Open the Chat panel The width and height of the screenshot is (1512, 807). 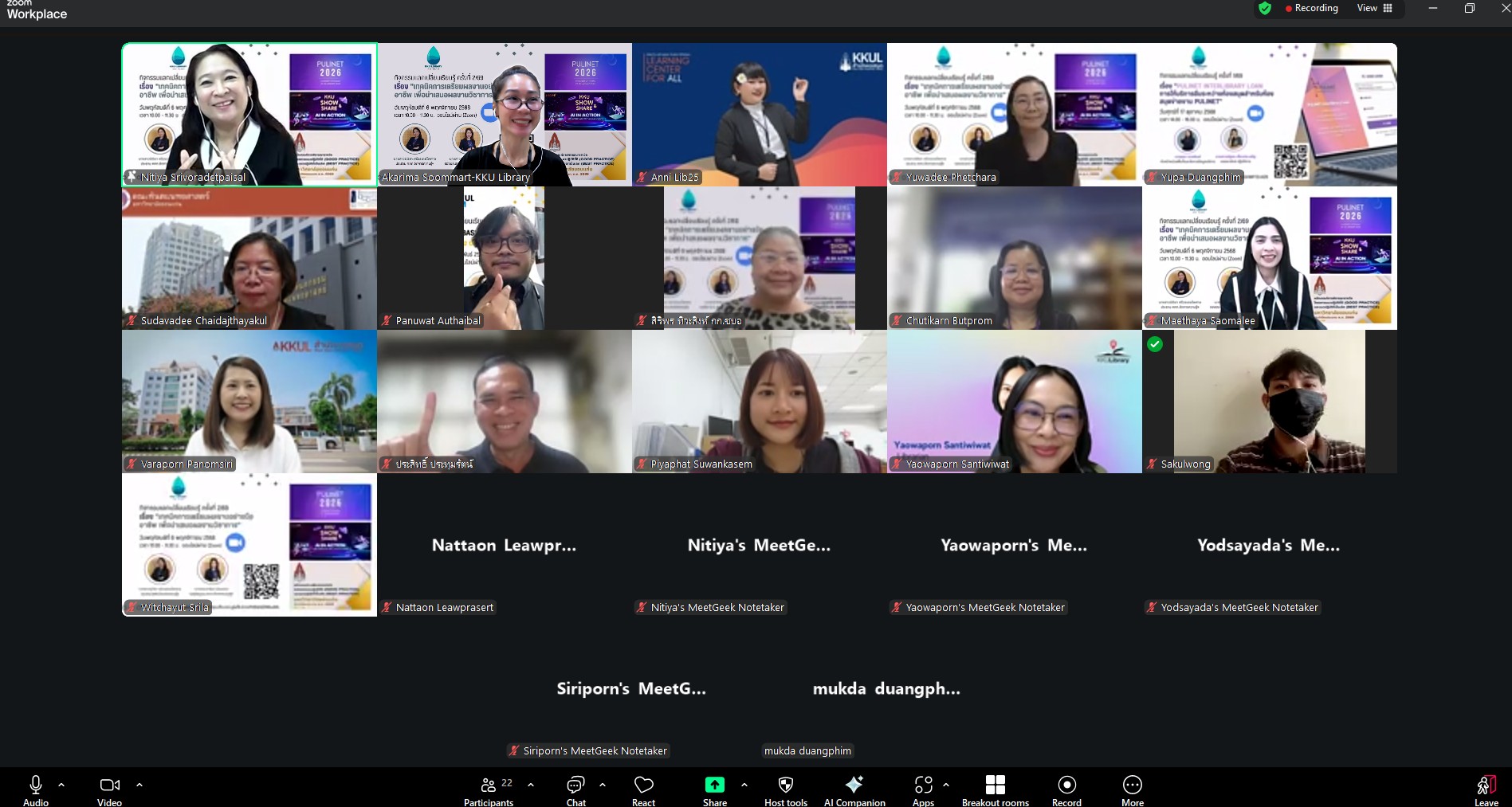pyautogui.click(x=575, y=789)
